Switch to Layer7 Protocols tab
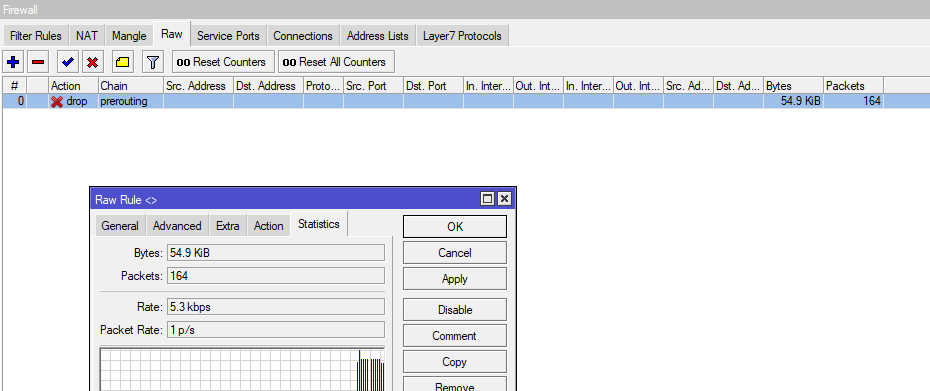Viewport: 930px width, 391px height. point(462,36)
